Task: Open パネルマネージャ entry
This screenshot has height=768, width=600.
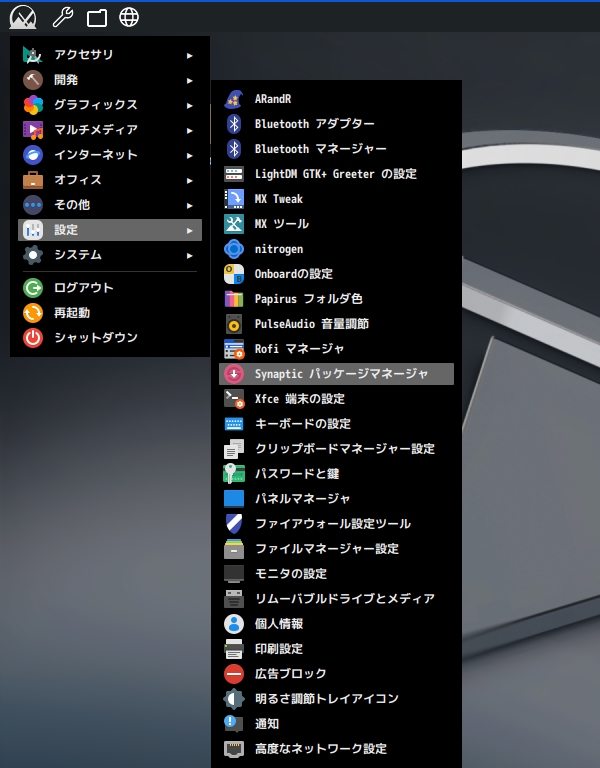Action: coord(336,499)
